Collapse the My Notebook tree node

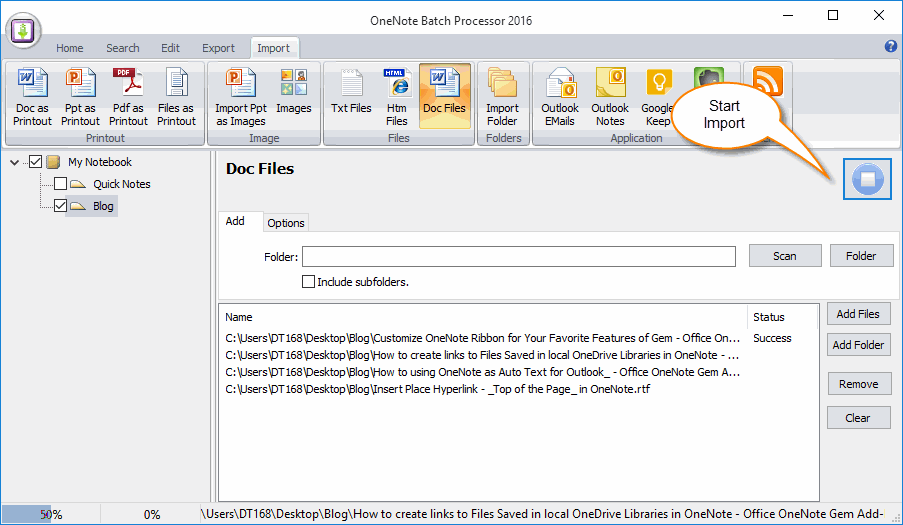[14, 162]
